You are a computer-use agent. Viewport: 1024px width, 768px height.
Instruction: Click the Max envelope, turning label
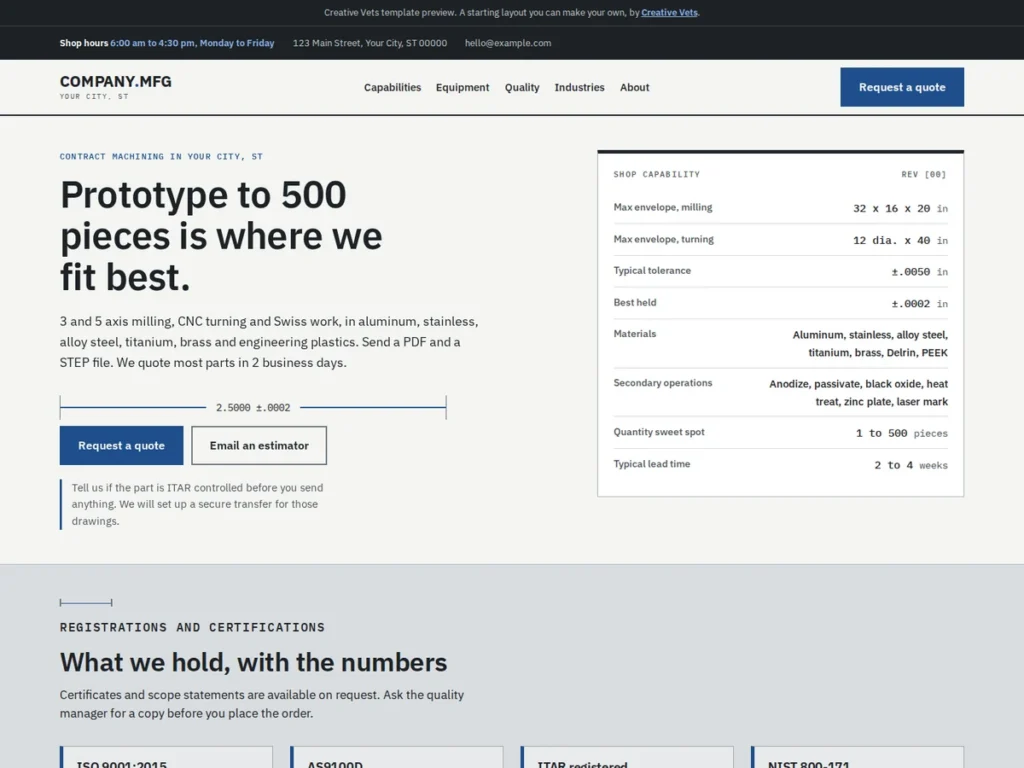pos(664,239)
